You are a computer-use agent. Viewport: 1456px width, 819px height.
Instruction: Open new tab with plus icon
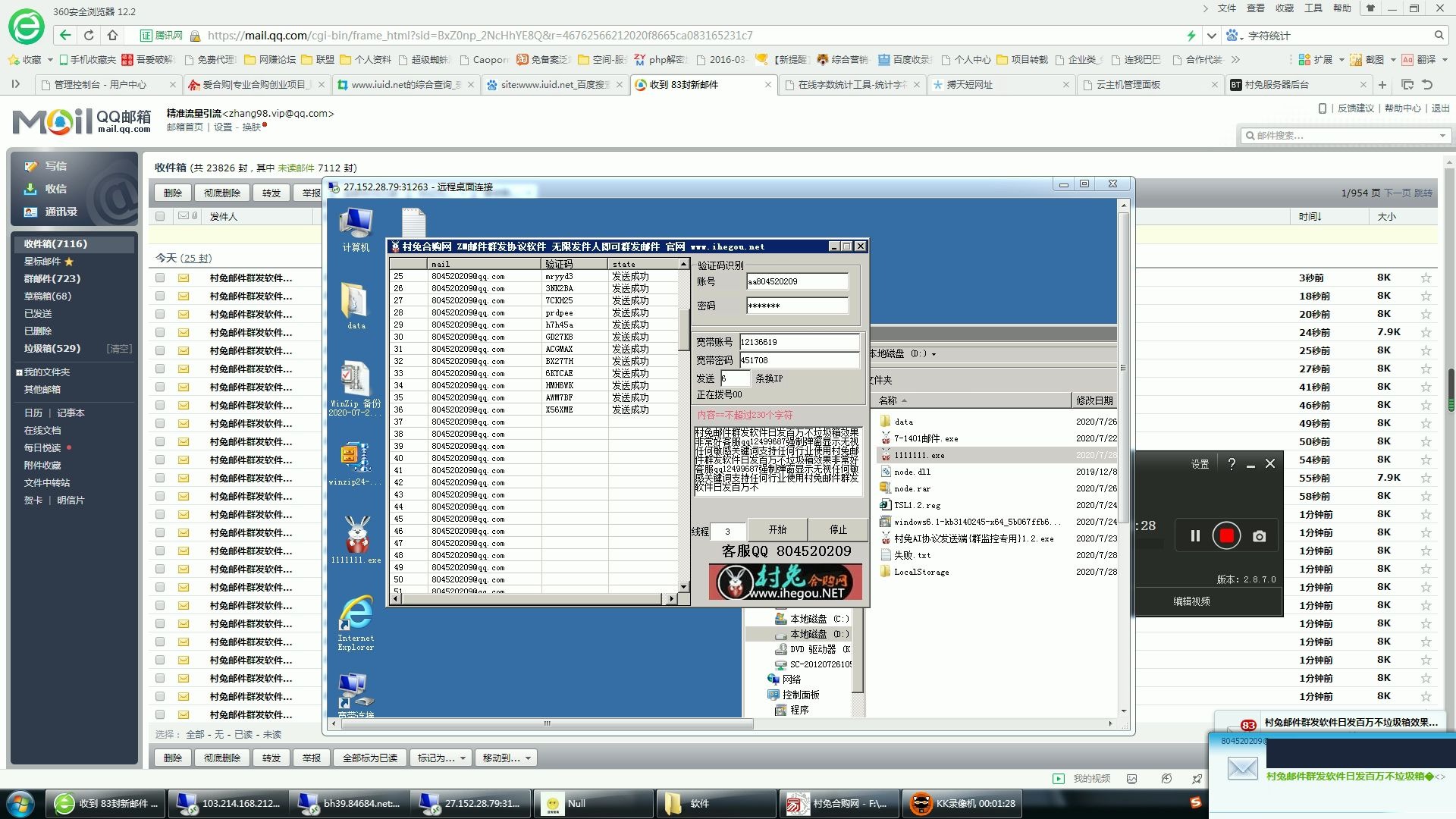click(1382, 85)
